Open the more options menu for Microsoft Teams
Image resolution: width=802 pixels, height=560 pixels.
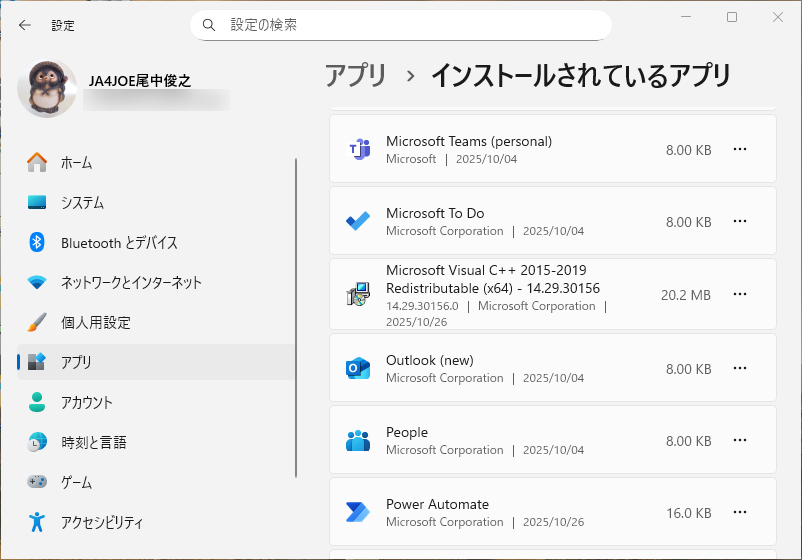740,150
